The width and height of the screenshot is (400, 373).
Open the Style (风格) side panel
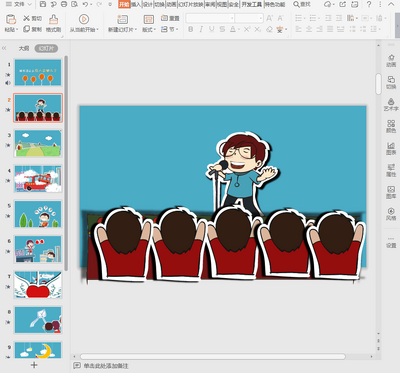point(391,214)
